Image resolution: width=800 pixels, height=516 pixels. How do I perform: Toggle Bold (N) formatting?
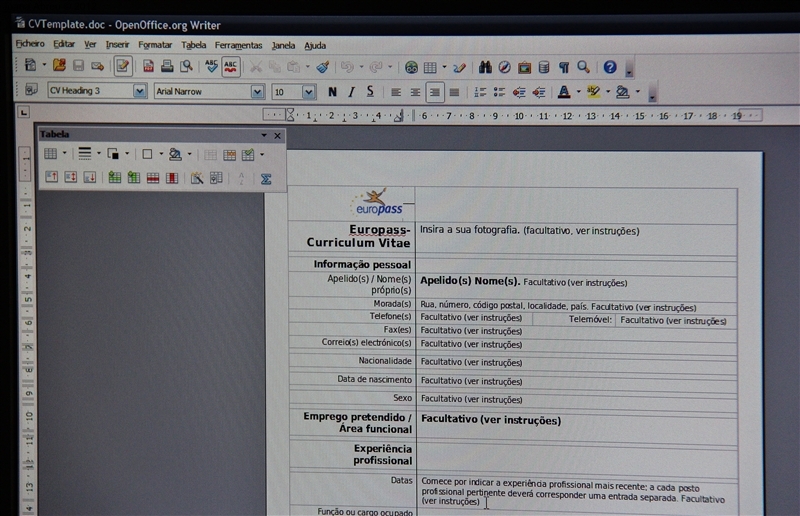click(332, 92)
